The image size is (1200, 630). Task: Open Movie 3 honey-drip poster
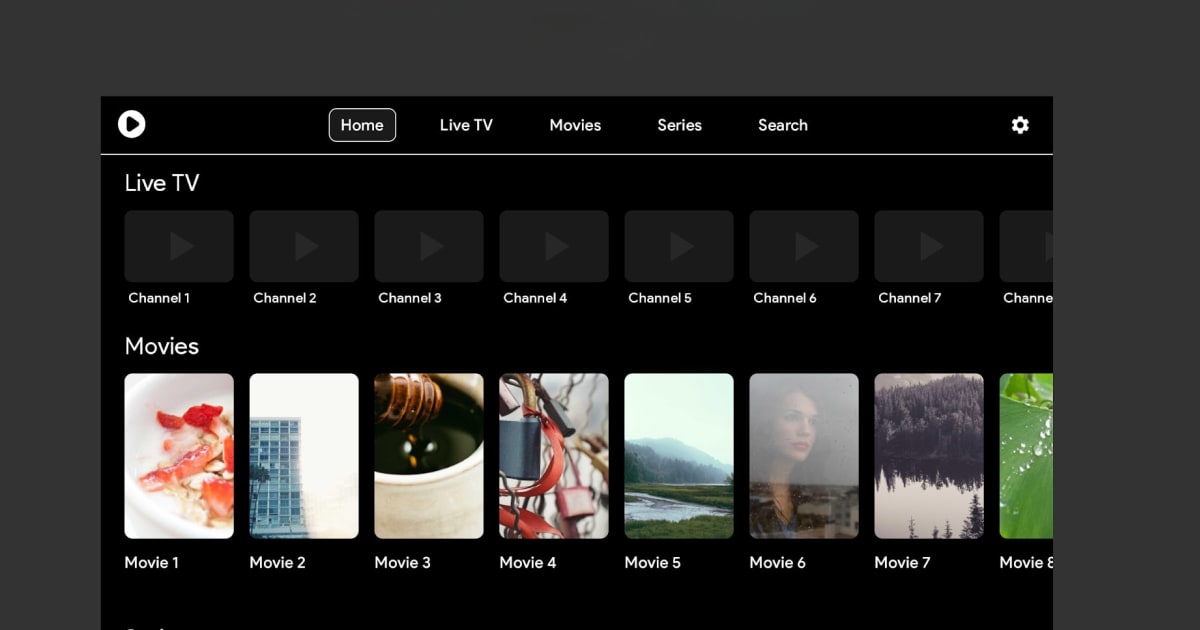pyautogui.click(x=429, y=456)
